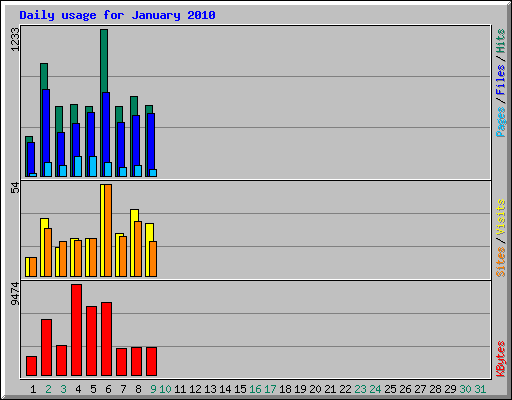The height and width of the screenshot is (400, 512).
Task: Select the yellow visits bar for day 8
Action: tap(134, 215)
